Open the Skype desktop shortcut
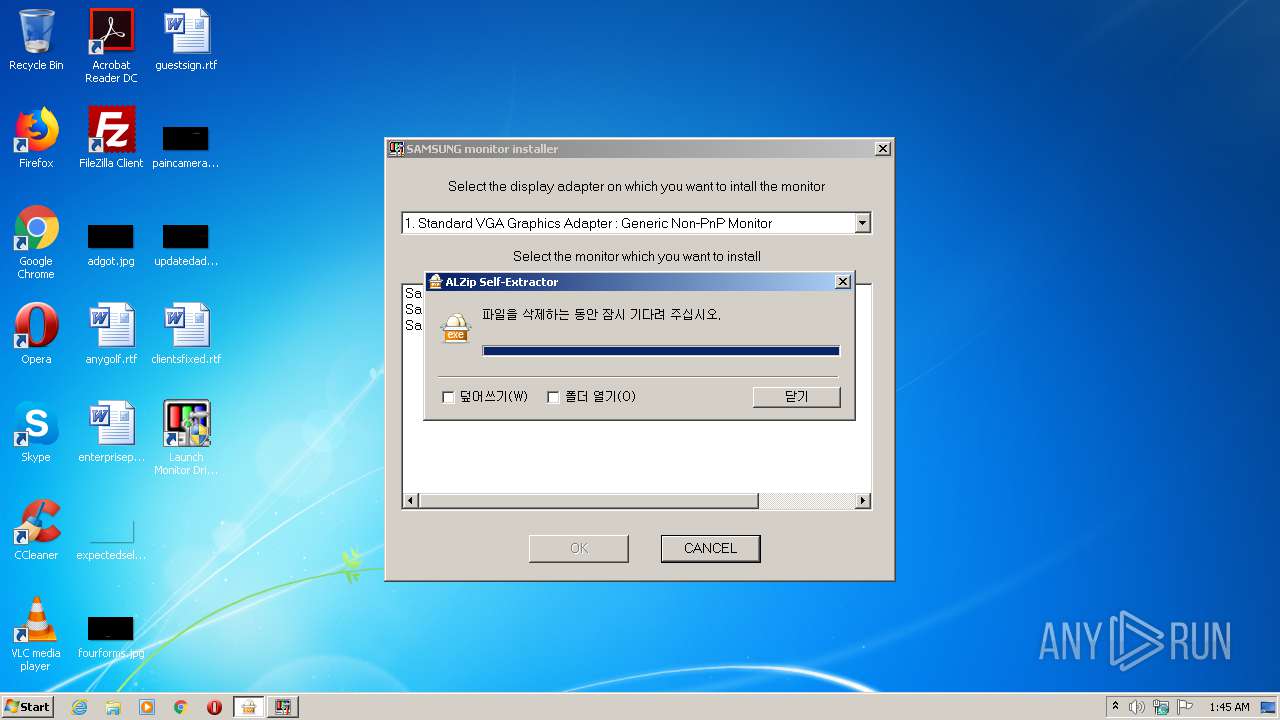This screenshot has height=720, width=1280. click(36, 432)
